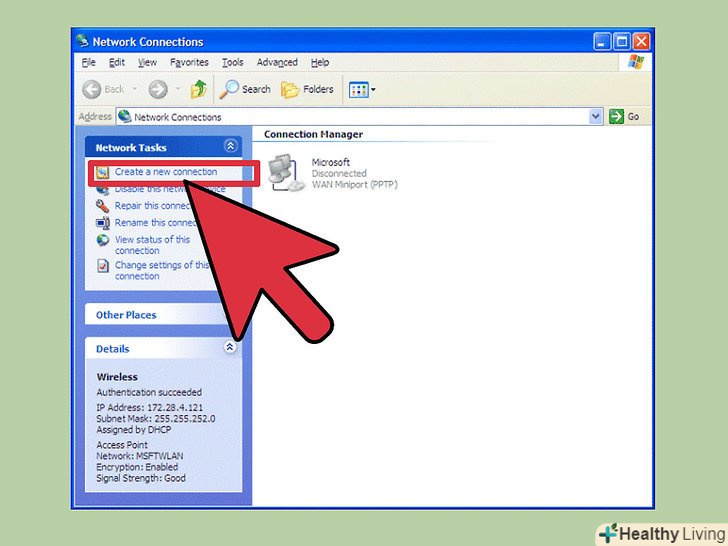Open the Edit menu
Viewport: 728px width, 546px height.
pyautogui.click(x=117, y=62)
